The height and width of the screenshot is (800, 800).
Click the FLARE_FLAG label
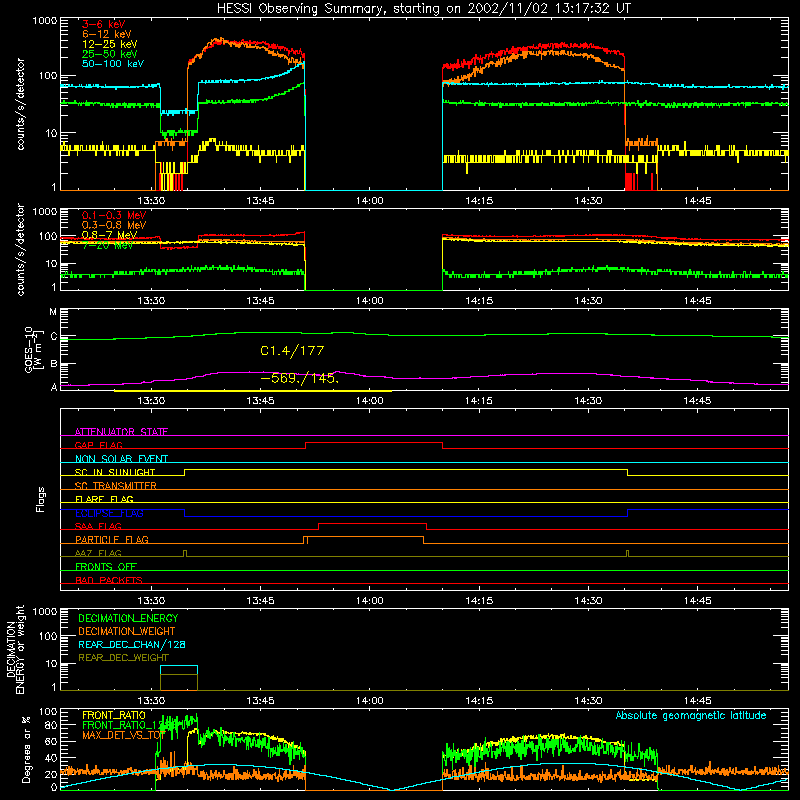pos(104,499)
